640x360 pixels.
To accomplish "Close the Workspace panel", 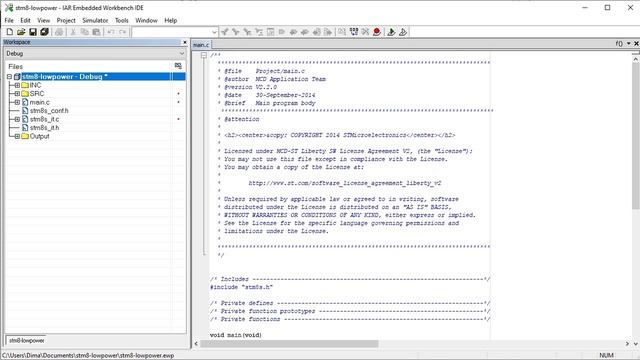I will pos(184,42).
